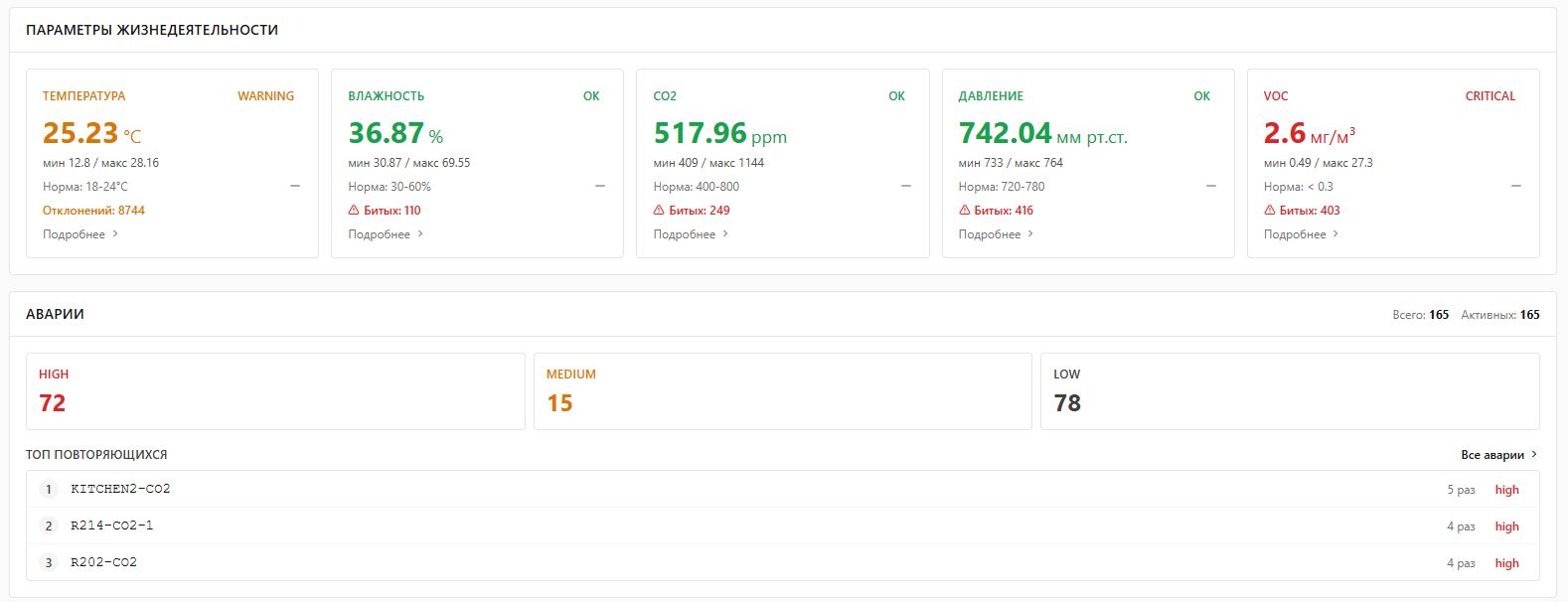Viewport: 1568px width, 602px height.
Task: Open the KITCHEN2-CO2 recurring alarm row
Action: click(x=783, y=489)
